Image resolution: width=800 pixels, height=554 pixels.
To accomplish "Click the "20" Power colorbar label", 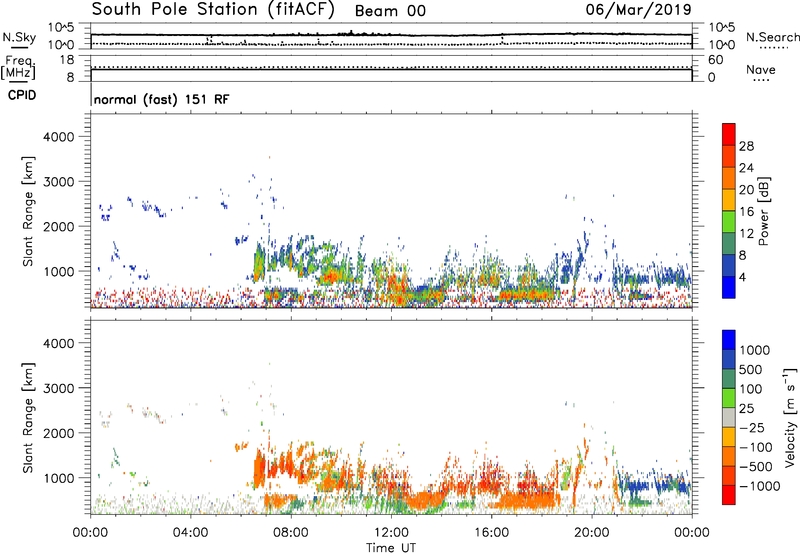I will tap(746, 190).
